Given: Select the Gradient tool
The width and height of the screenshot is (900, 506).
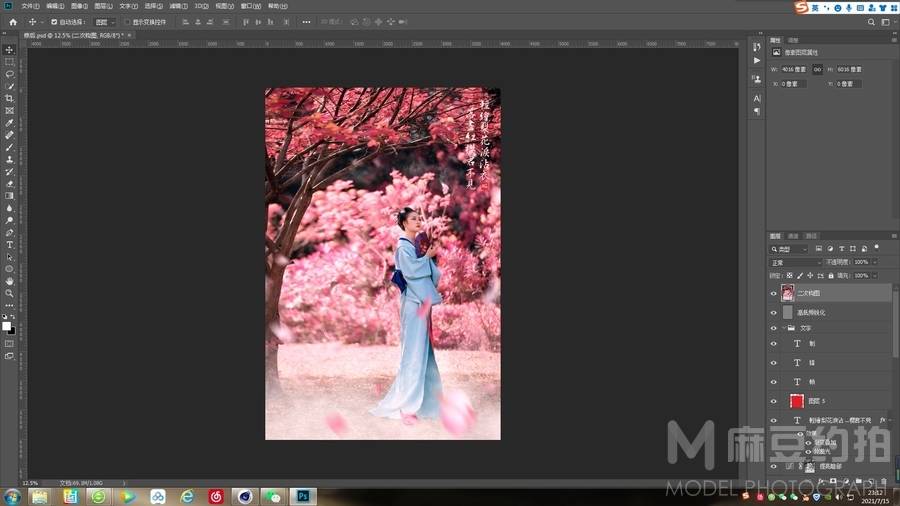Looking at the screenshot, I should (9, 196).
